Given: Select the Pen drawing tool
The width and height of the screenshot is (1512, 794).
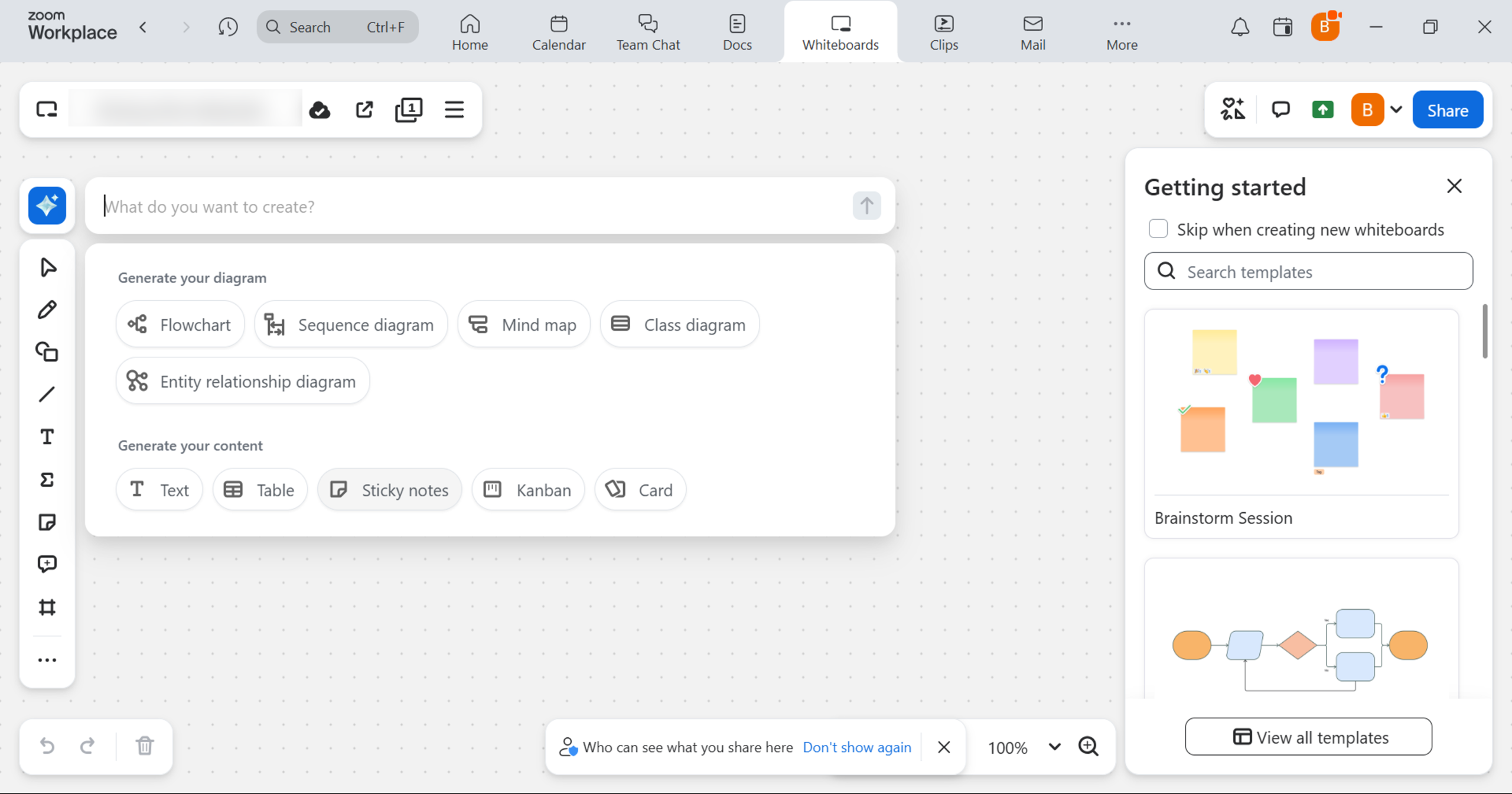Looking at the screenshot, I should pos(47,310).
